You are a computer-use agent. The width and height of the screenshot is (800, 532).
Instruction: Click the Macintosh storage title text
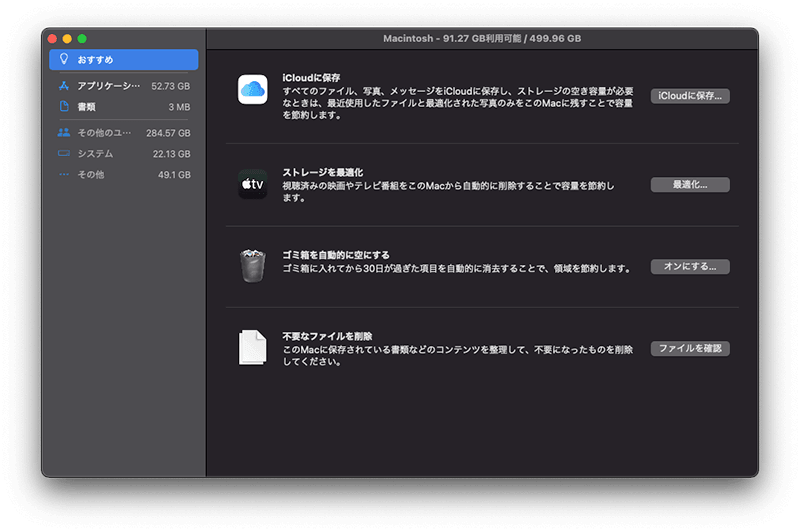pyautogui.click(x=482, y=38)
